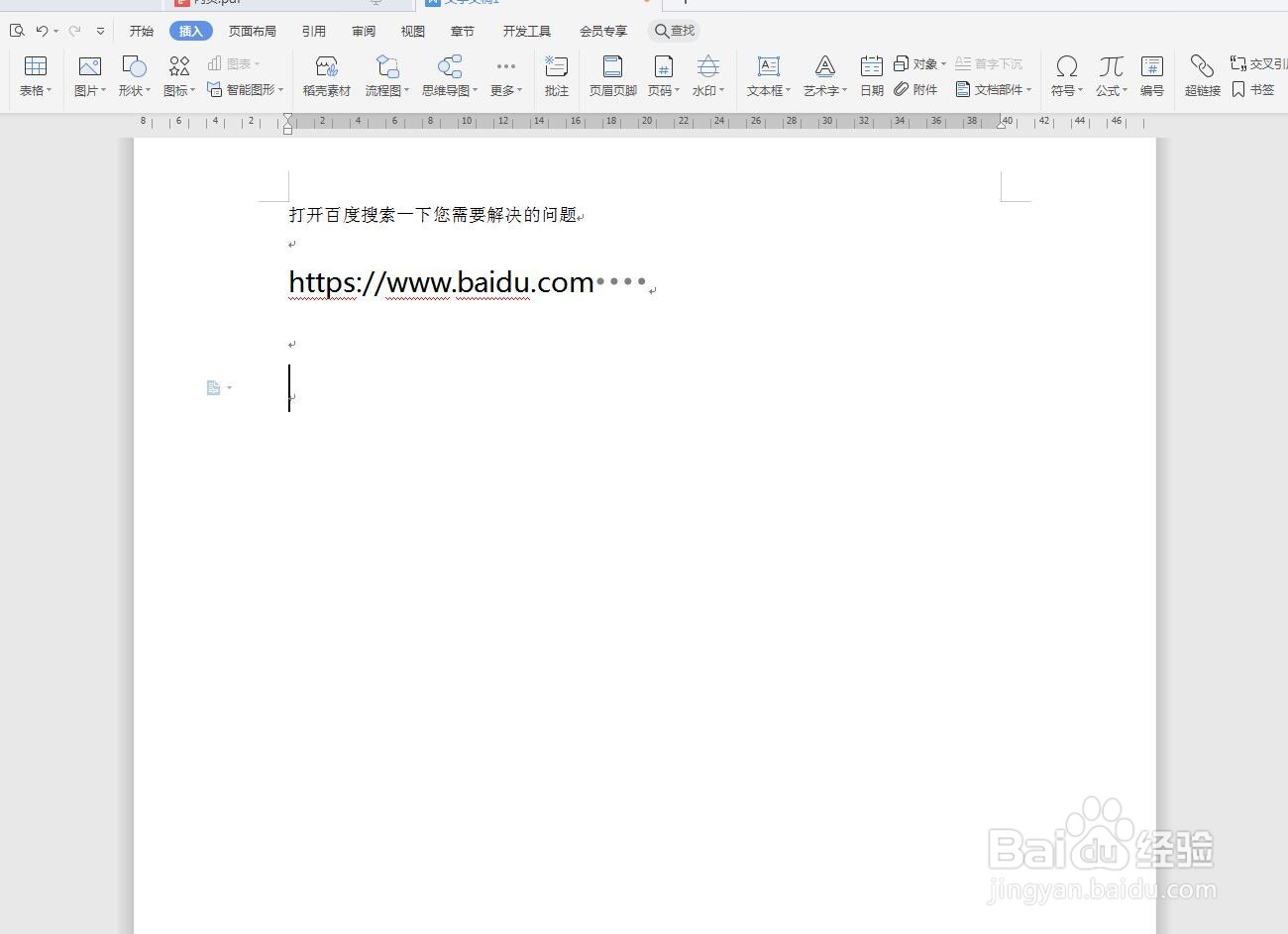Click the 图标 icon library button
Image resolution: width=1288 pixels, height=934 pixels.
(x=179, y=66)
